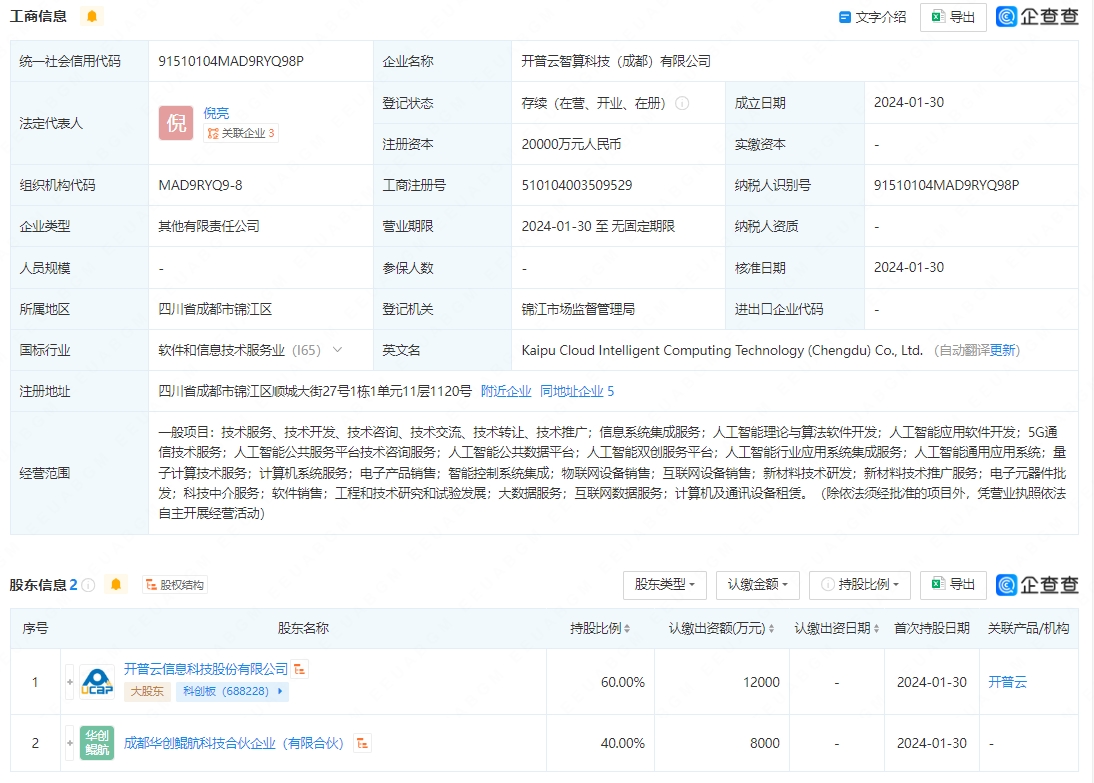Open the 持股比例 dropdown filter

pos(860,585)
